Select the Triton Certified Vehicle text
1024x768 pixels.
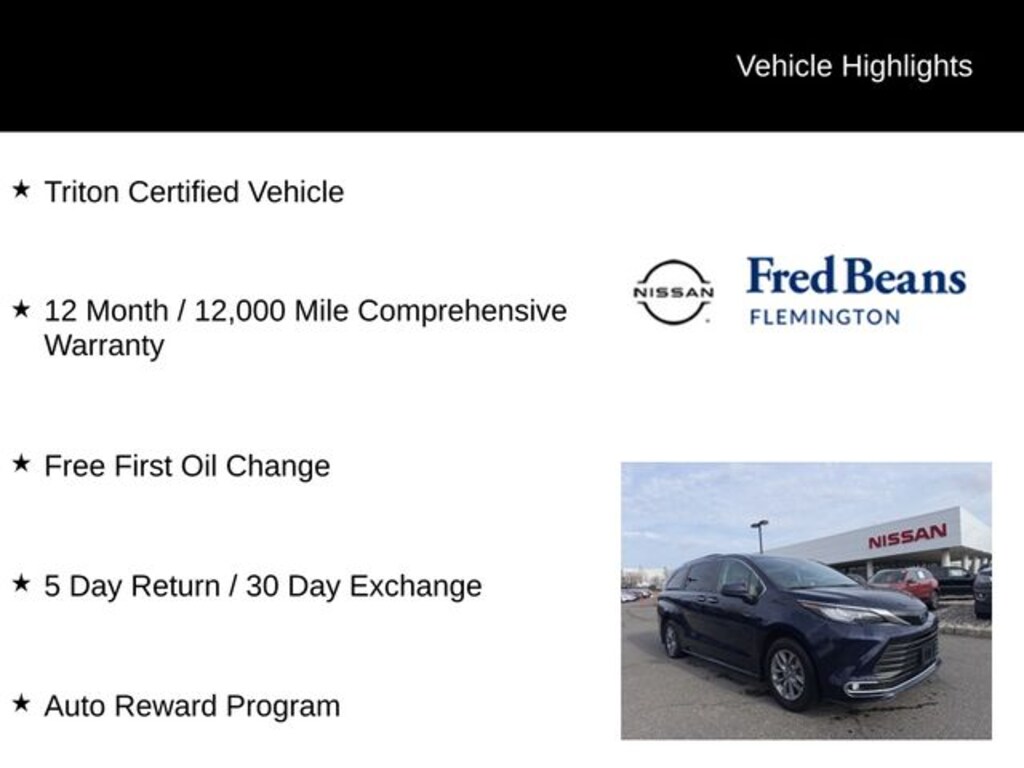pos(194,192)
